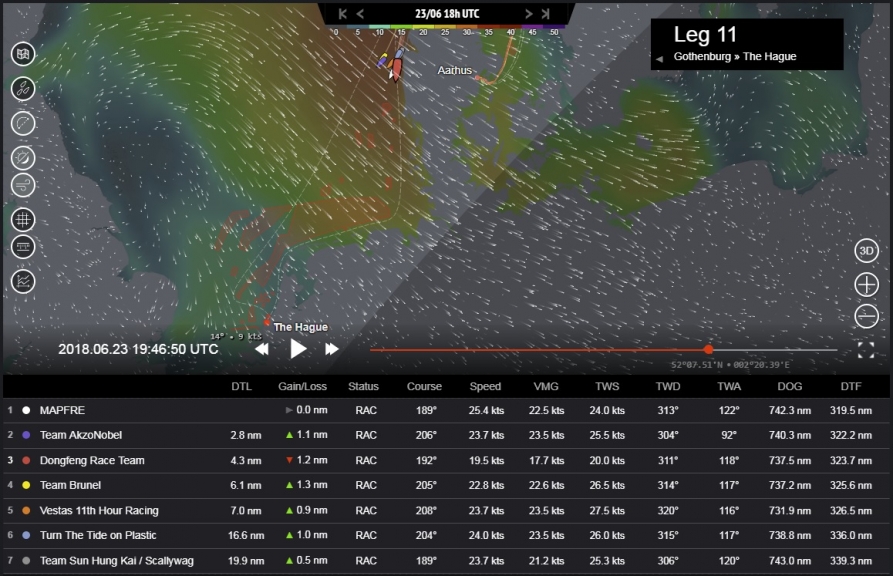Screen dimensions: 893x576
Task: Select the Dongfeng Race Team row
Action: coord(446,460)
